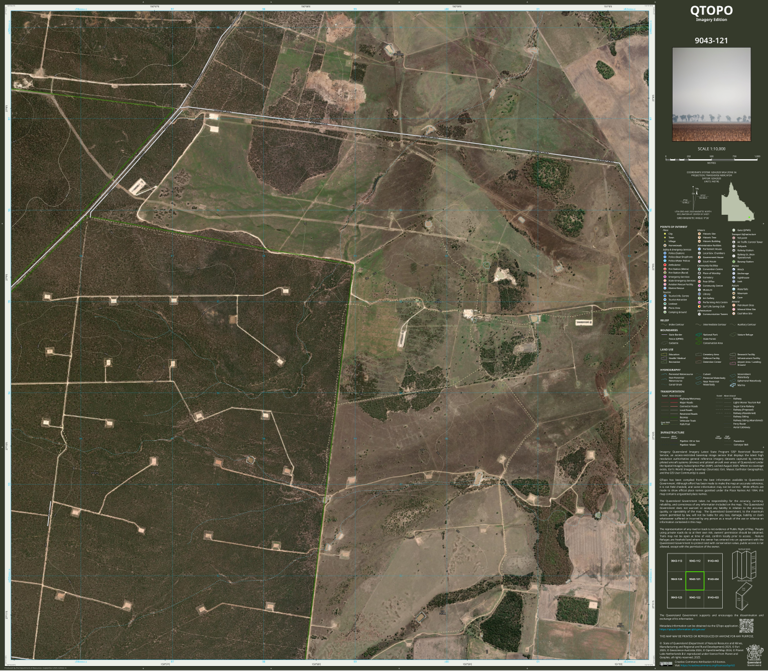Click the QR code for QTopo
Screen dimensions: 768x671
[746, 625]
